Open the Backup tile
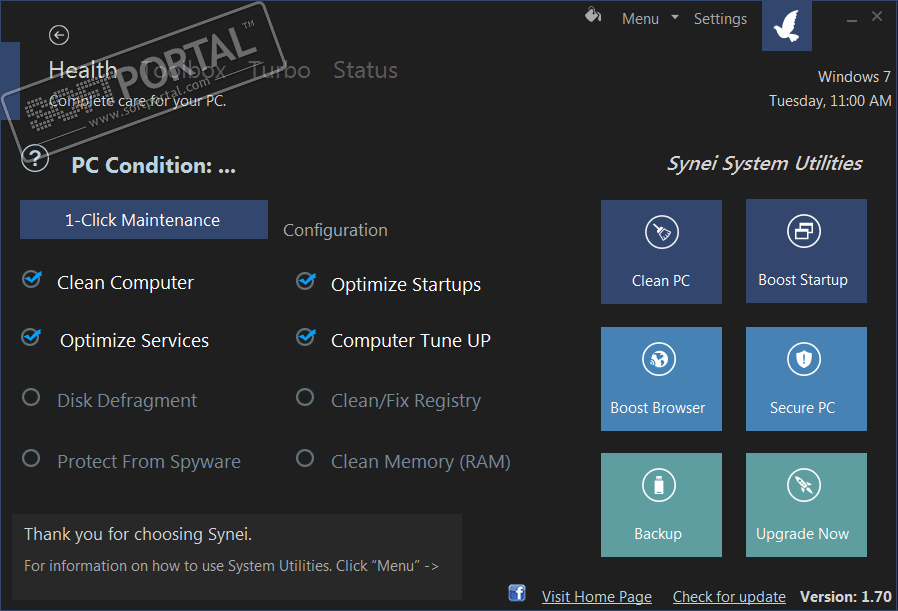This screenshot has height=611, width=898. click(x=661, y=505)
